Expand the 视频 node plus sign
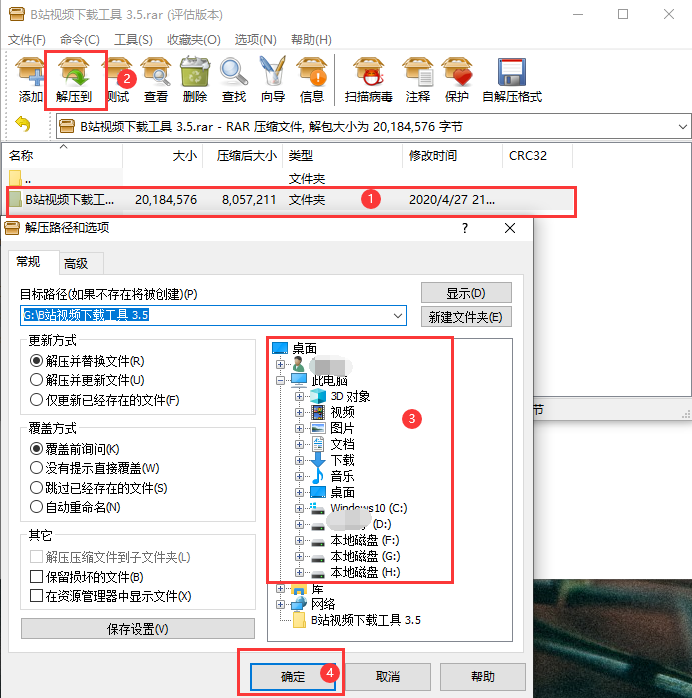This screenshot has width=692, height=698. [299, 413]
